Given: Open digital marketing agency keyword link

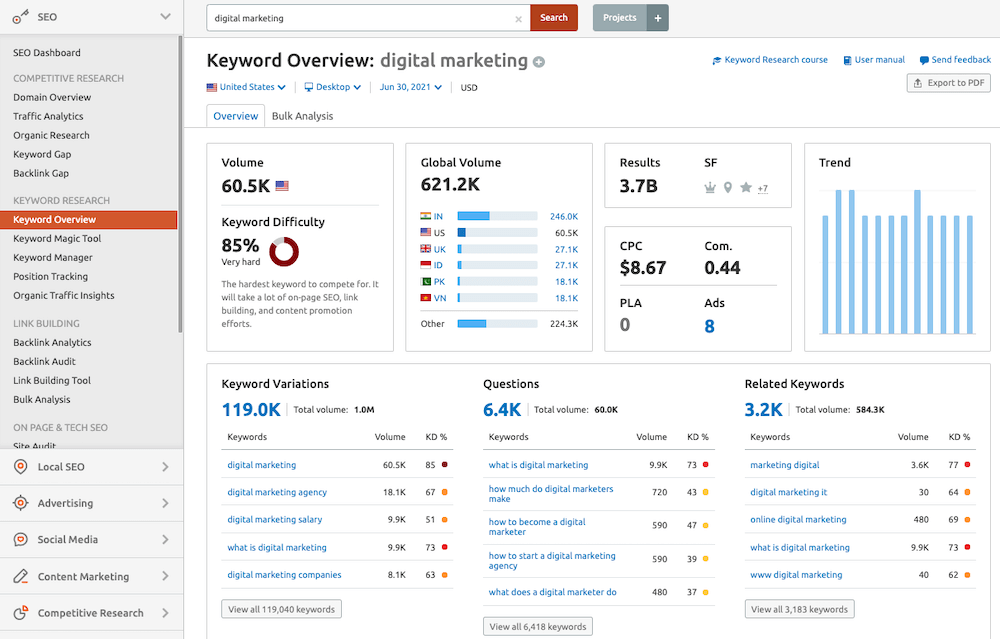Looking at the screenshot, I should 277,492.
